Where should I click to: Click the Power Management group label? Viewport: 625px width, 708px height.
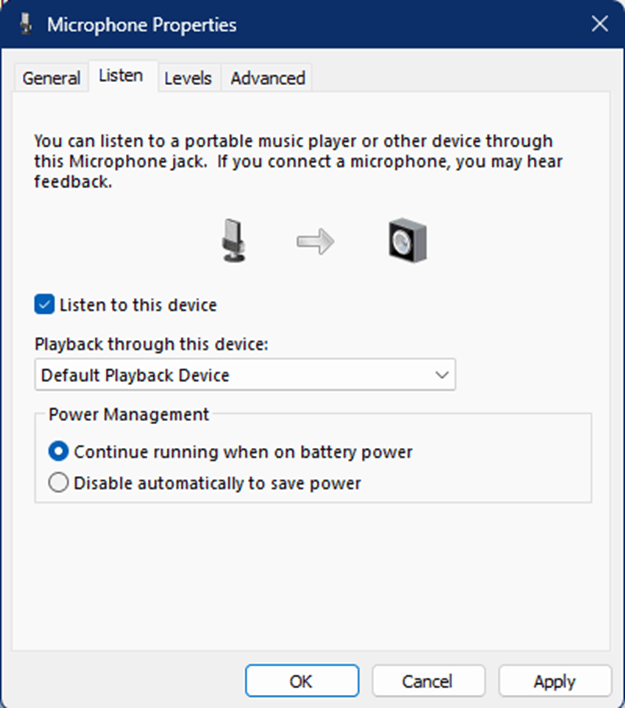click(x=129, y=414)
